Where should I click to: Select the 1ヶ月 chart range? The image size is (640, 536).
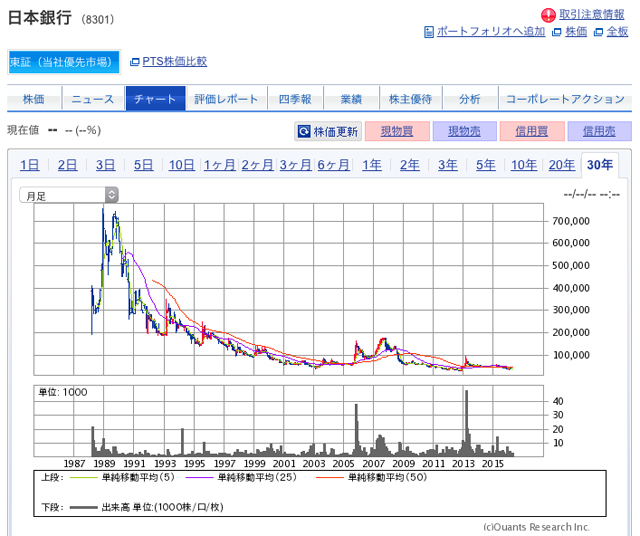click(220, 165)
